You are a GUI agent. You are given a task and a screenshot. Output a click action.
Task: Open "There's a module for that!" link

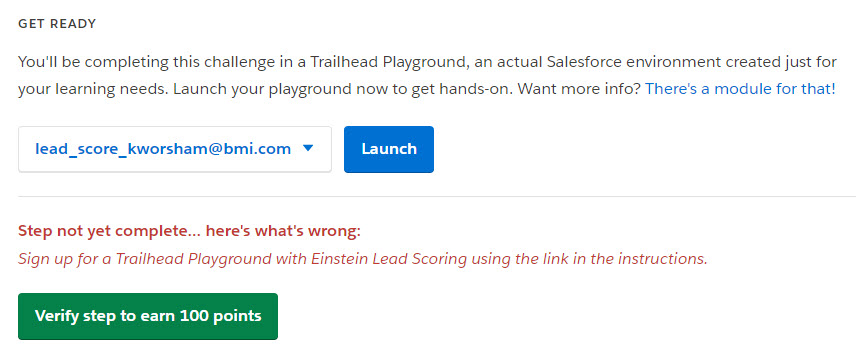click(740, 89)
